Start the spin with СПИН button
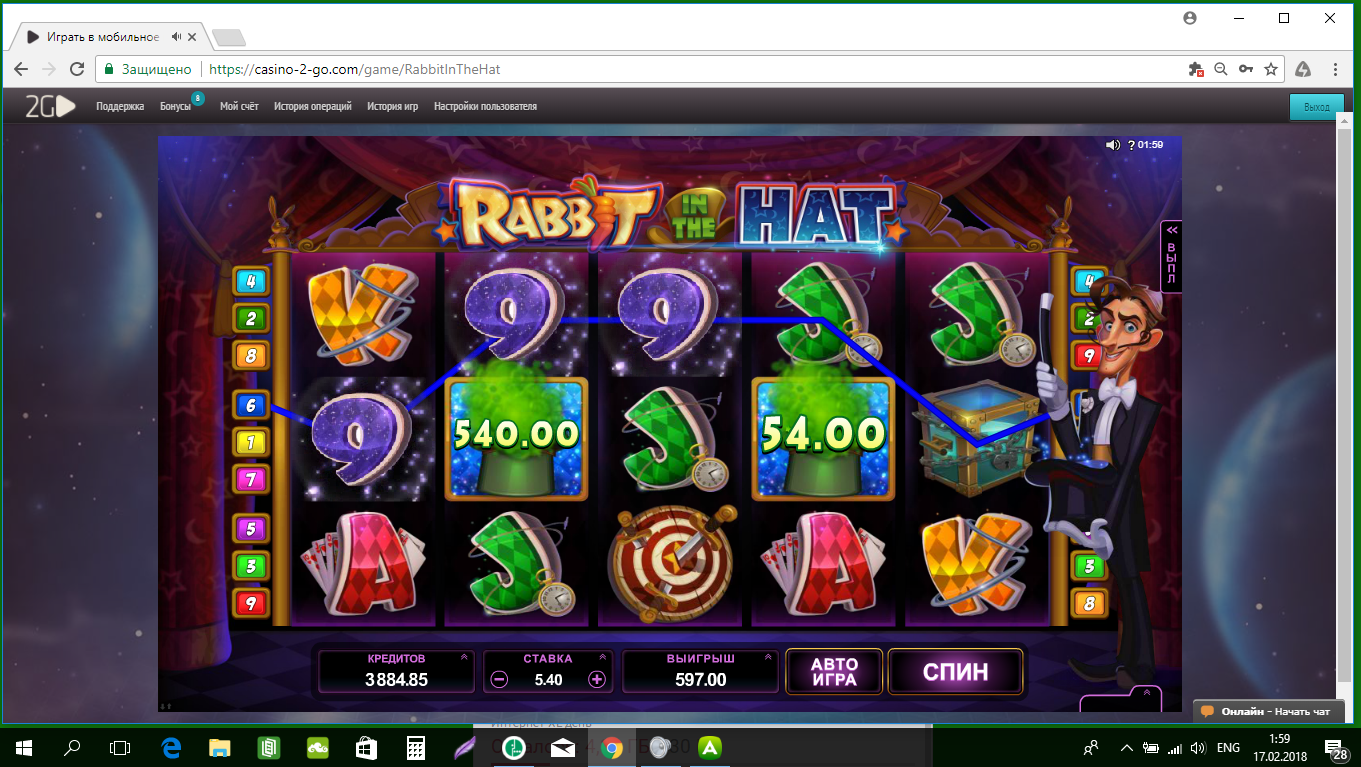 pos(955,672)
